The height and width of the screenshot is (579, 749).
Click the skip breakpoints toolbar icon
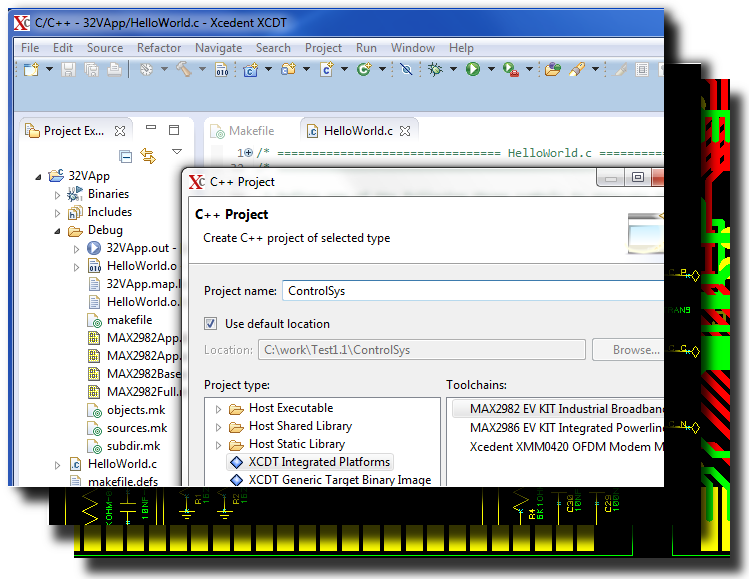pyautogui.click(x=407, y=70)
